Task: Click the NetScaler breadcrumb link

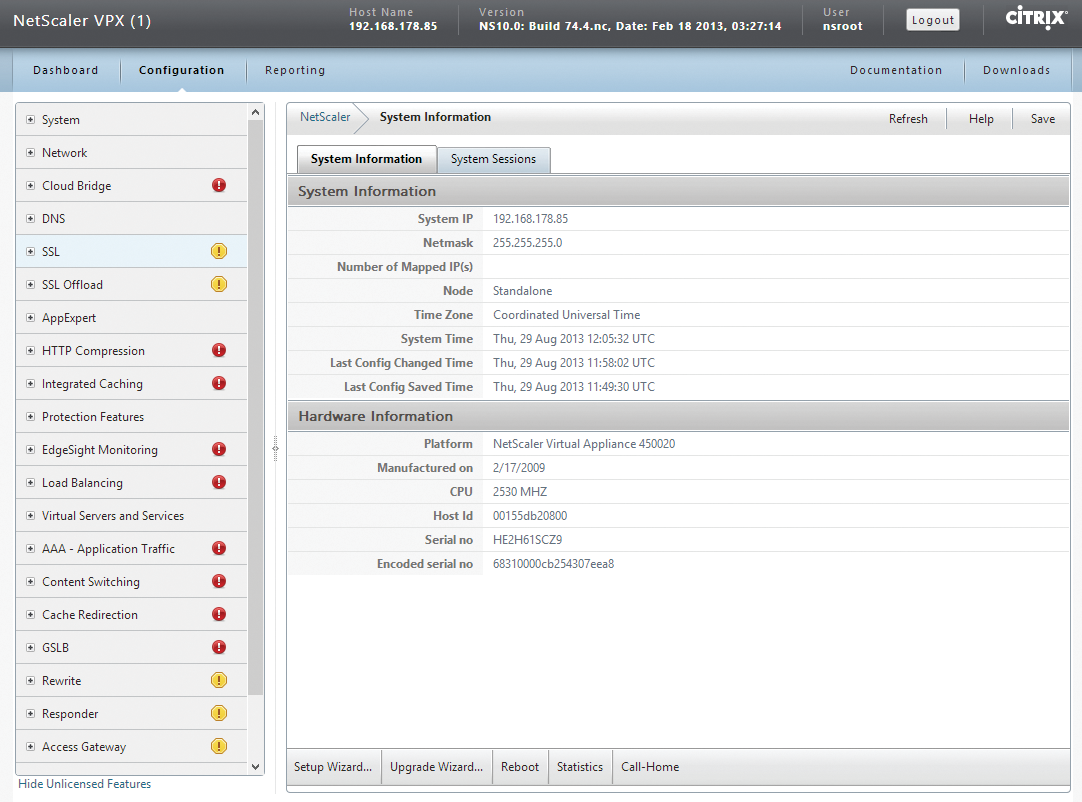Action: (x=325, y=117)
